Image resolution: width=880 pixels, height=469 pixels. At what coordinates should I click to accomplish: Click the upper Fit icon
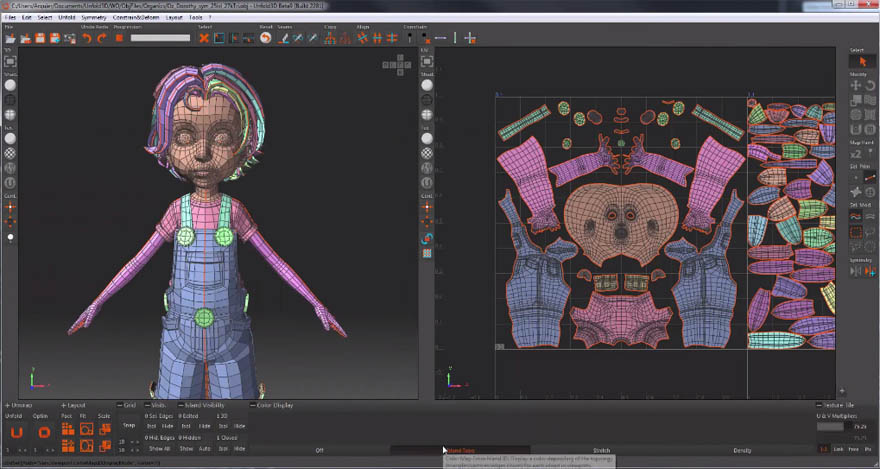[86, 429]
